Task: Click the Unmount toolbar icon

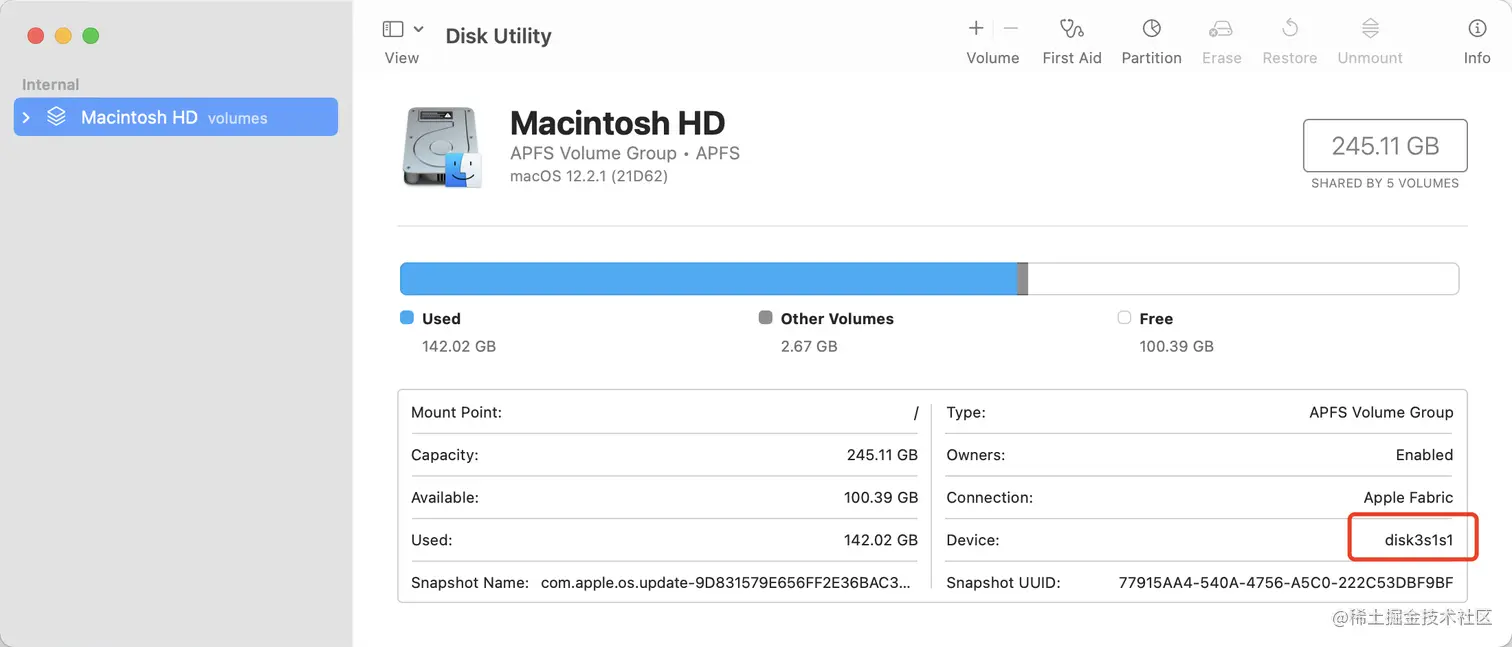Action: click(1370, 29)
